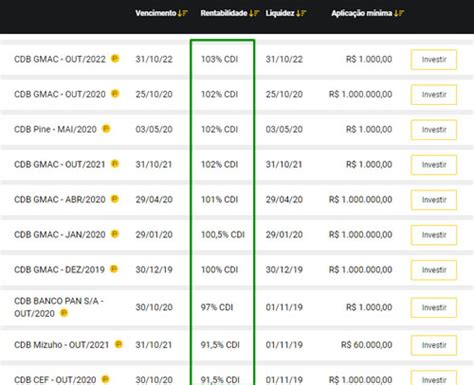
Task: Click the 101% CDI rentabilidade value
Action: 219,200
